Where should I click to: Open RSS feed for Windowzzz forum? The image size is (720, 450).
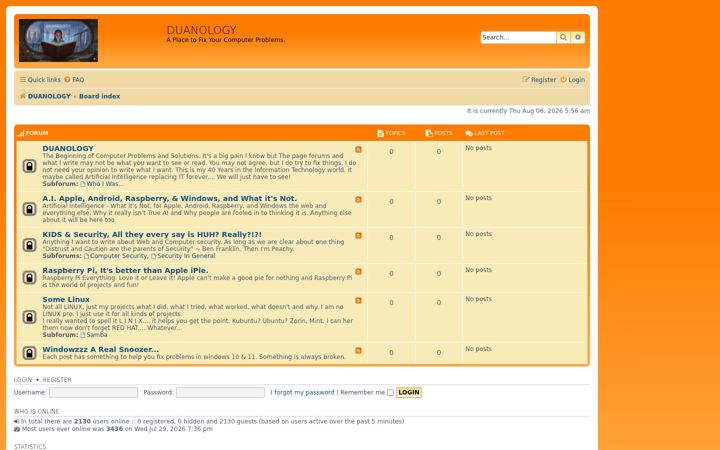click(358, 351)
